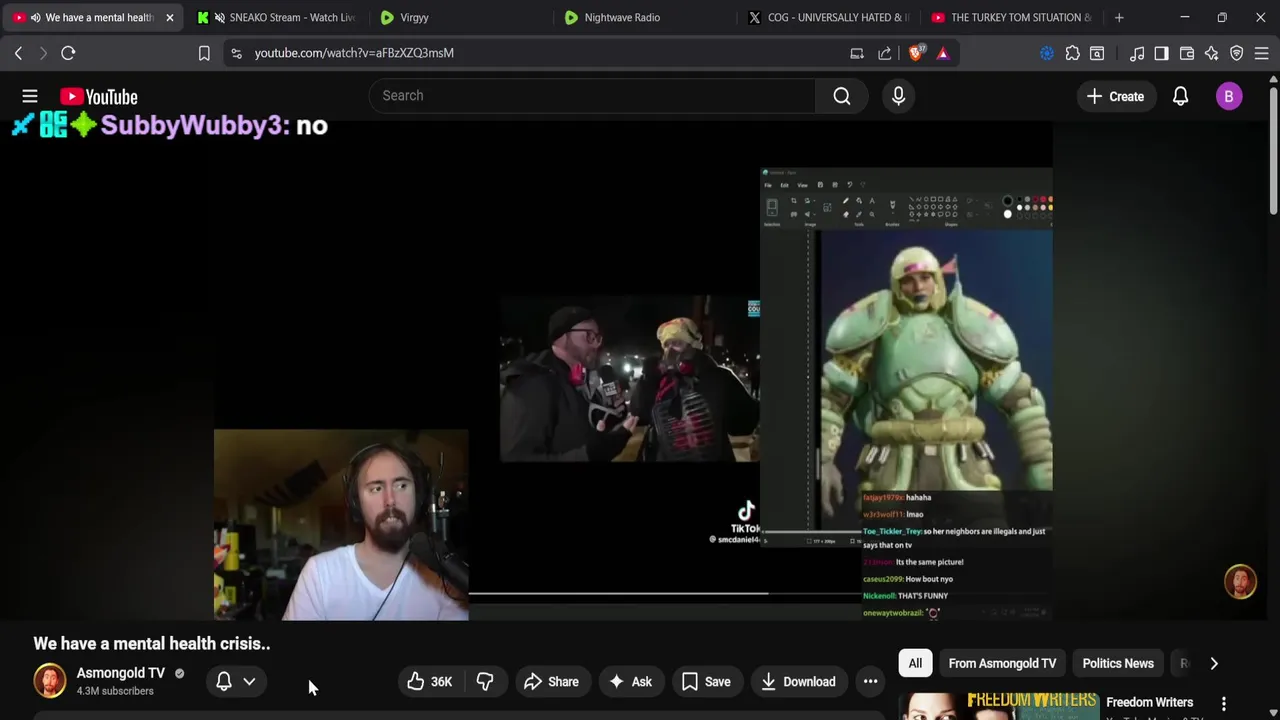The width and height of the screenshot is (1280, 720).
Task: Switch to COG - UNIVERSALLY HATED tab
Action: [x=829, y=17]
